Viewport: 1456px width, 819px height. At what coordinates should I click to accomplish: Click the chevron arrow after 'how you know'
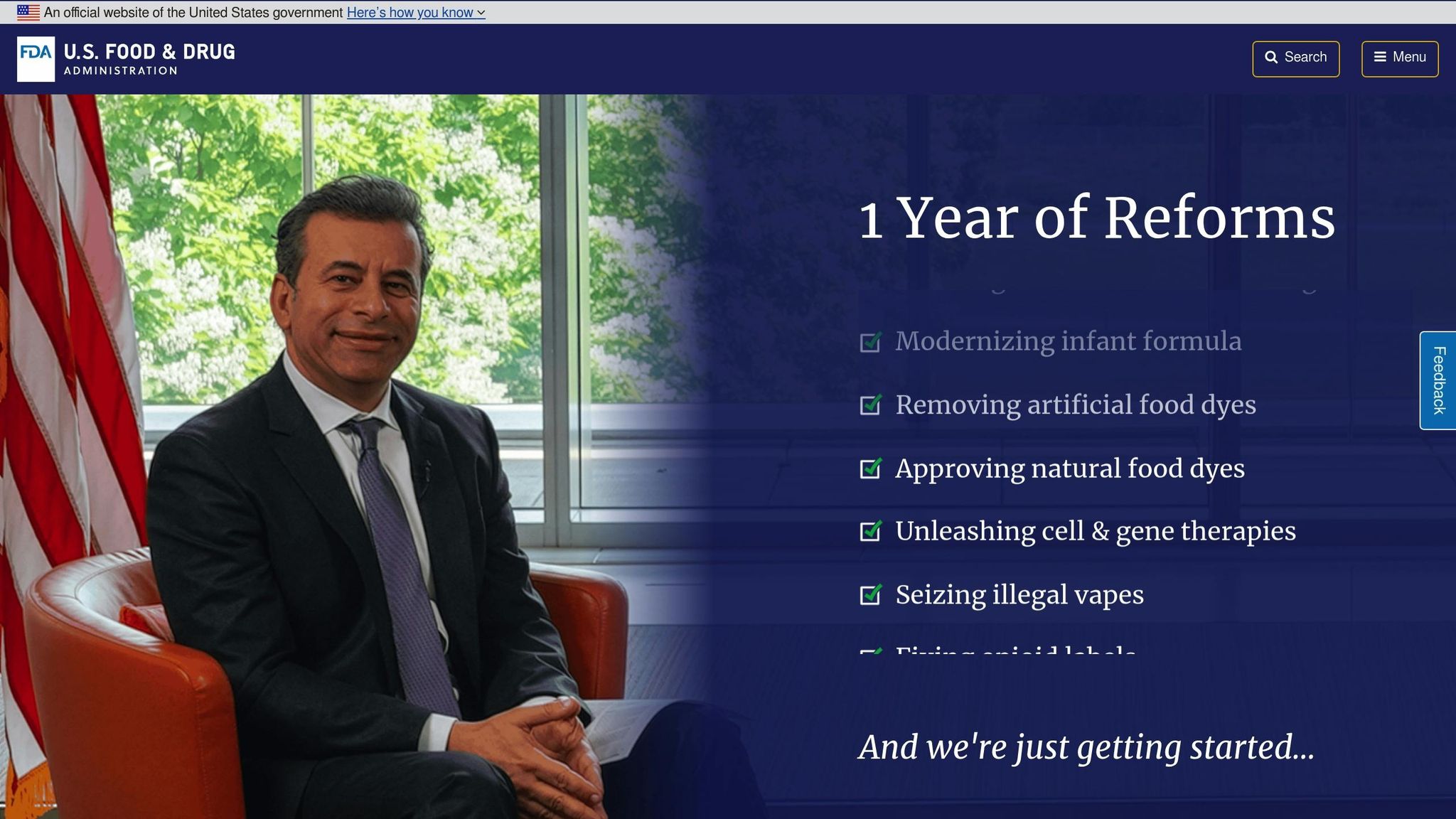(x=481, y=13)
